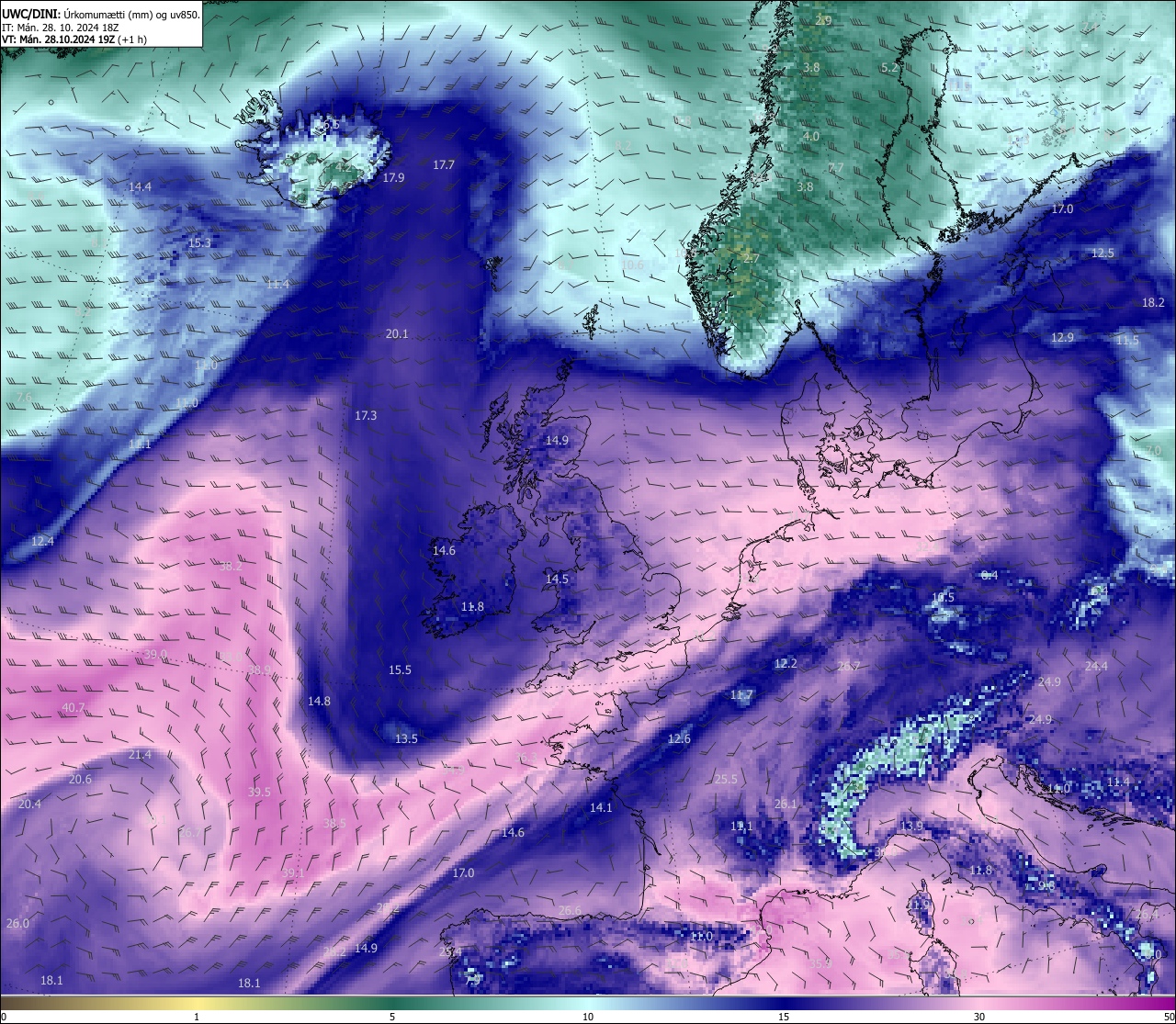Click the 17.7 value northeast of Iceland
Viewport: 1176px width, 1024px height.
(444, 164)
